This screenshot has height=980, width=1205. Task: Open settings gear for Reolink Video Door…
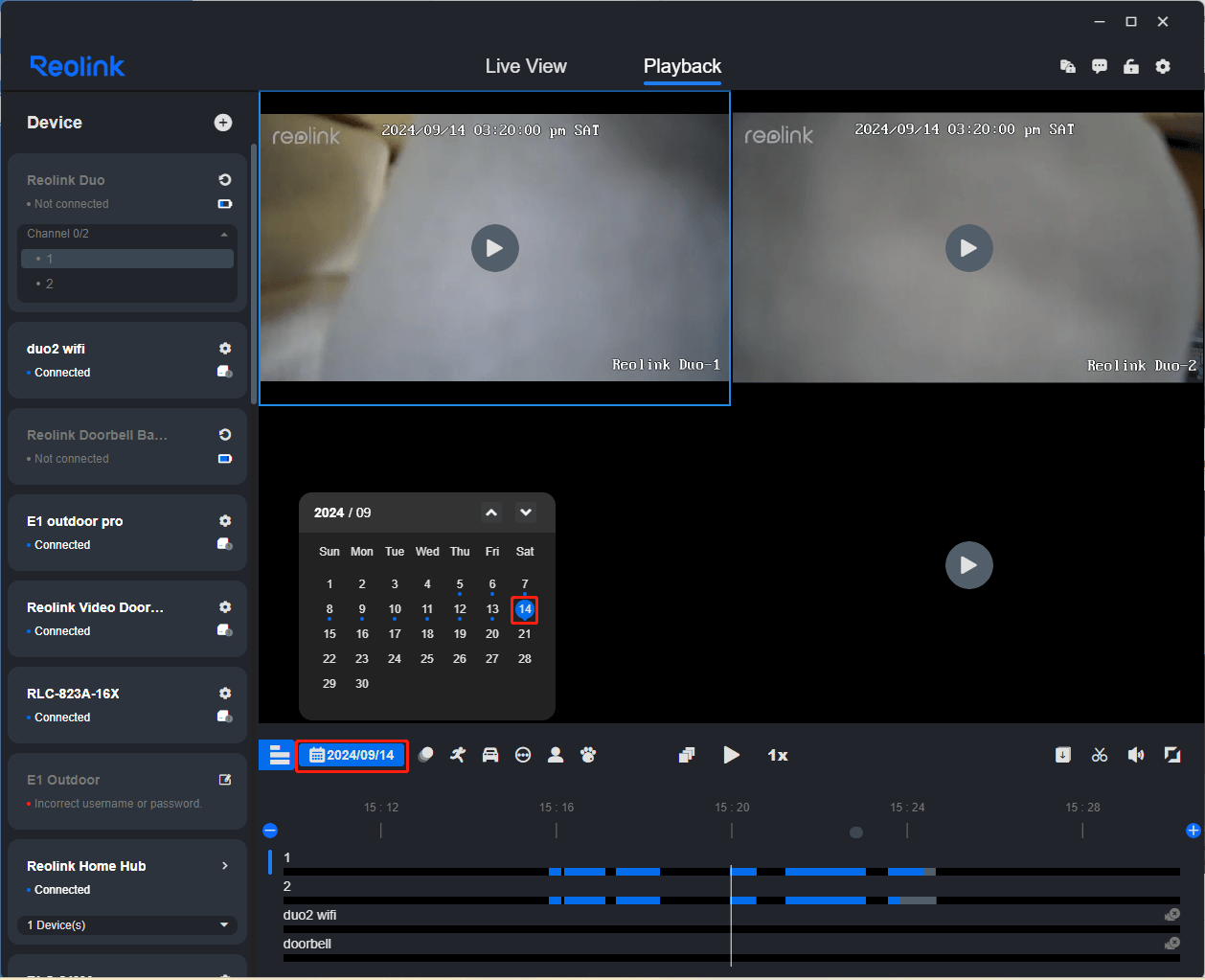[225, 607]
